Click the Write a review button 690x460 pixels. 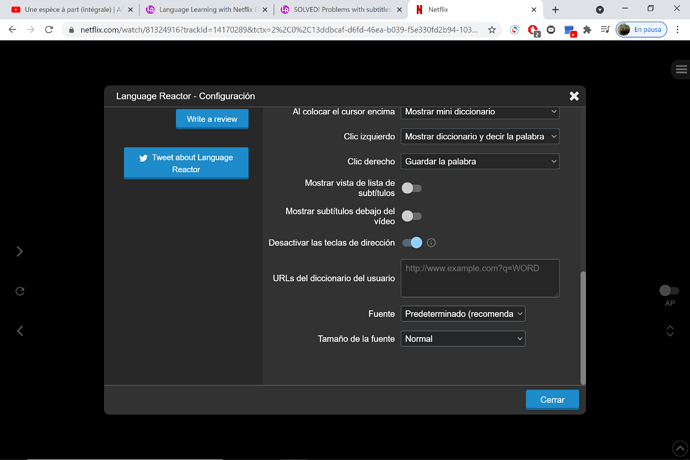[x=212, y=119]
